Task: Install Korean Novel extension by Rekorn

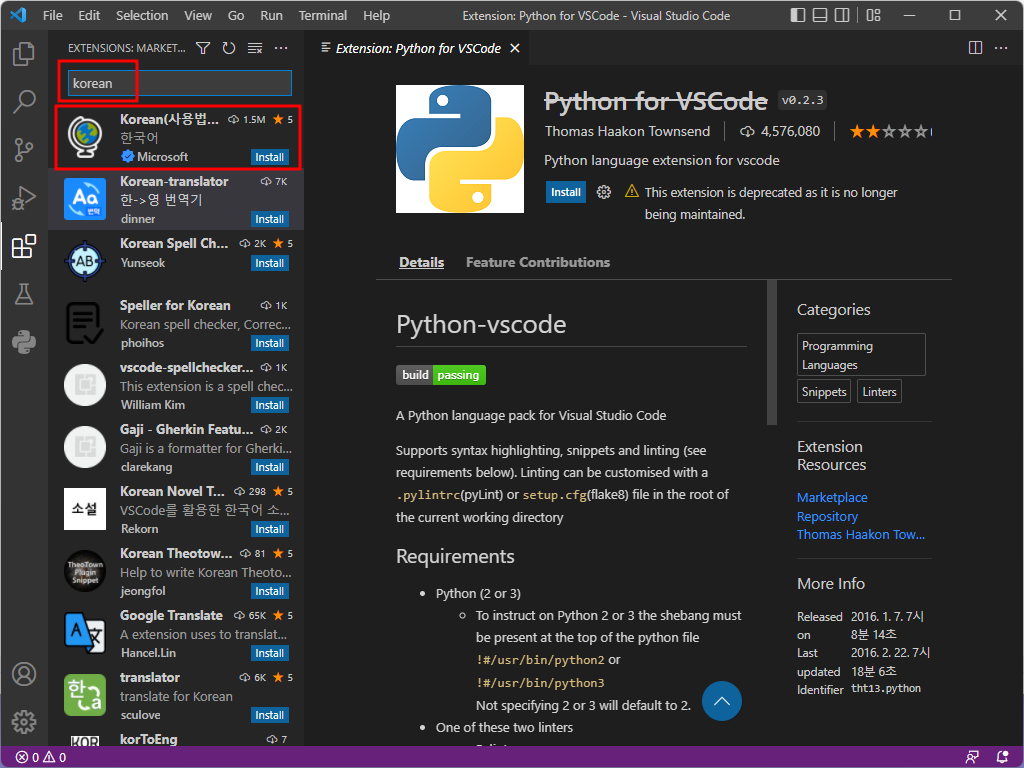Action: click(x=269, y=529)
